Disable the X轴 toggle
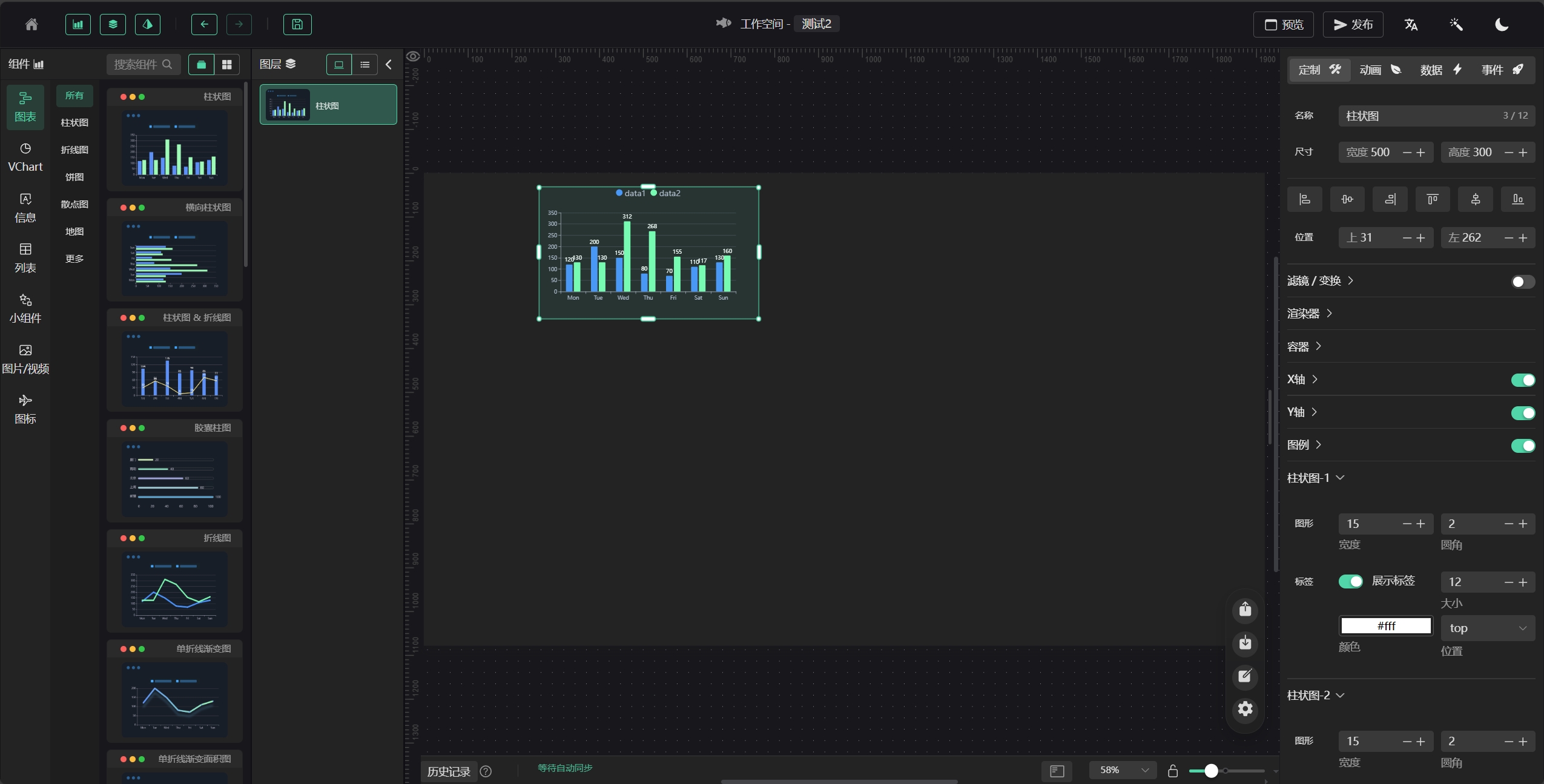This screenshot has width=1544, height=784. (x=1522, y=380)
